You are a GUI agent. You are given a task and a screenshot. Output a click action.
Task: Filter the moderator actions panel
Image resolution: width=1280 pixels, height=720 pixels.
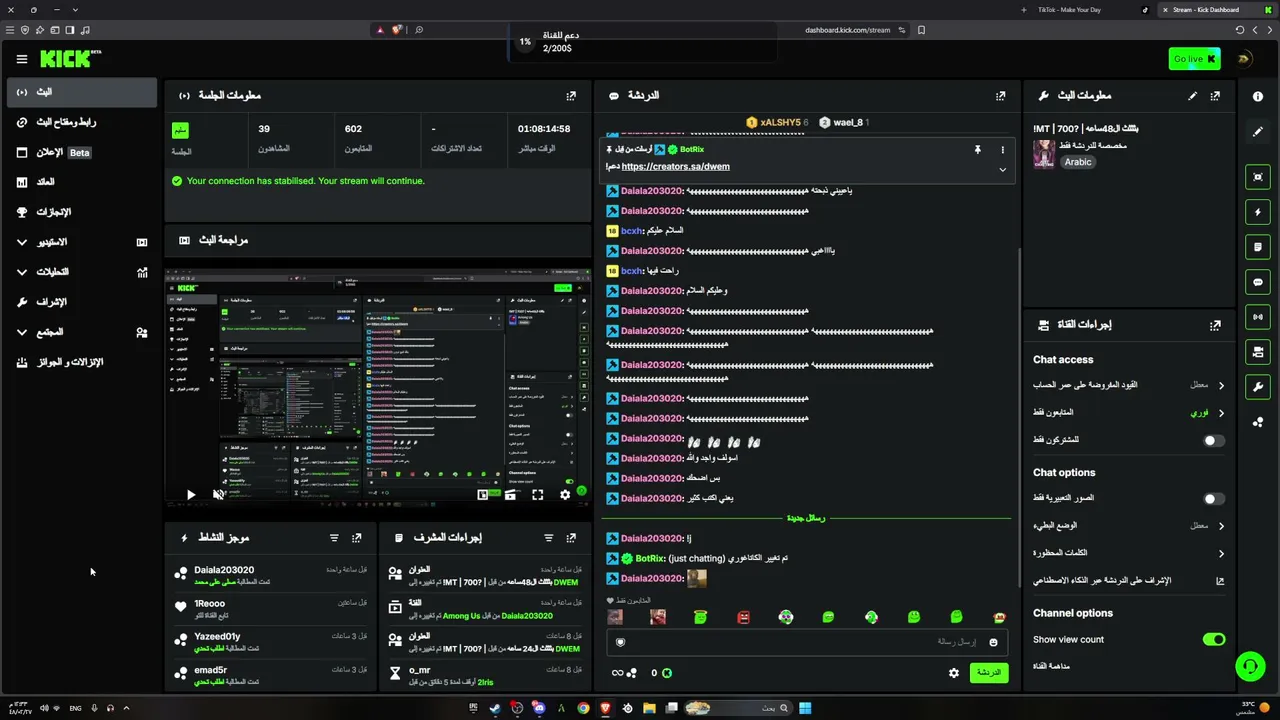pyautogui.click(x=548, y=538)
